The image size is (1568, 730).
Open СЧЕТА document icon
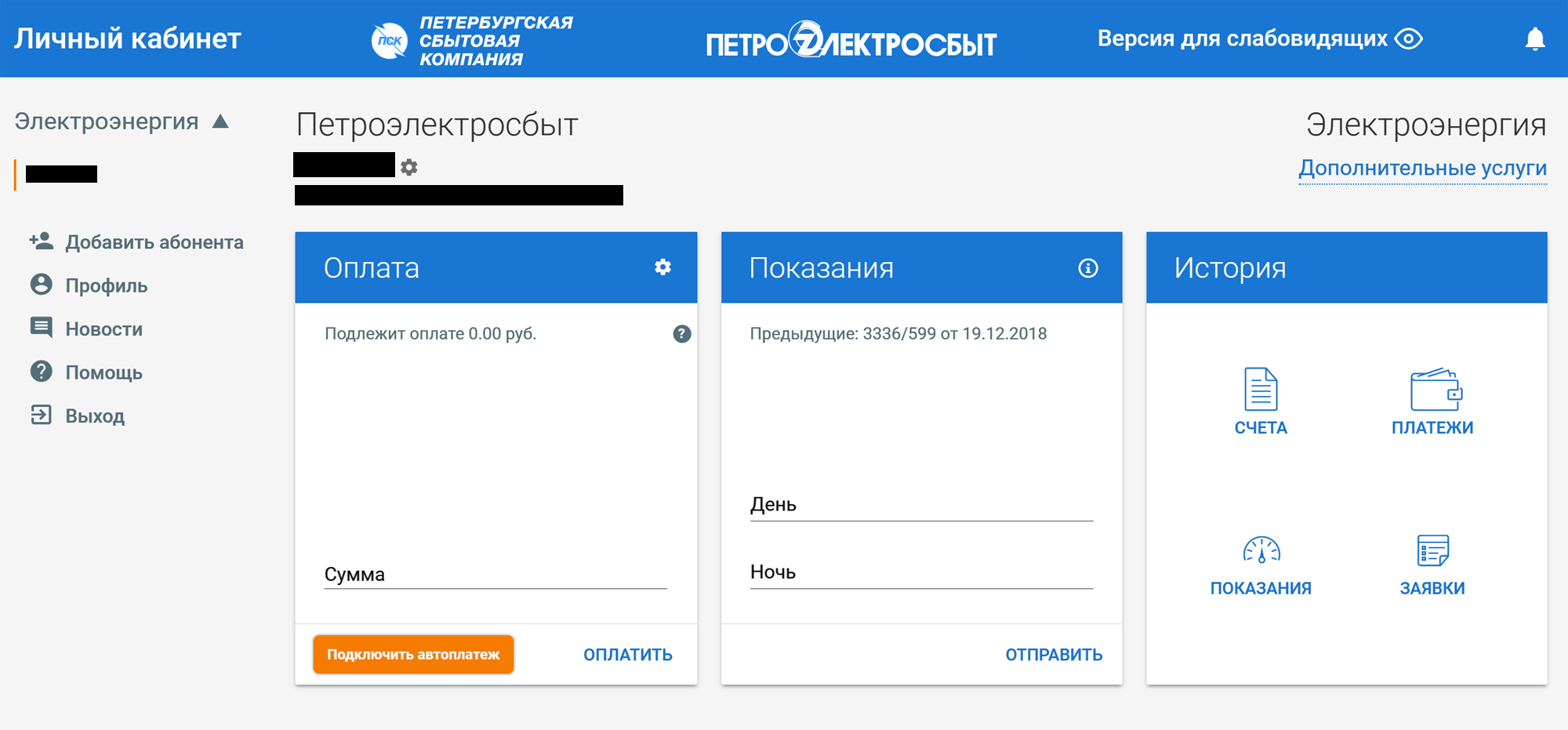click(x=1261, y=389)
